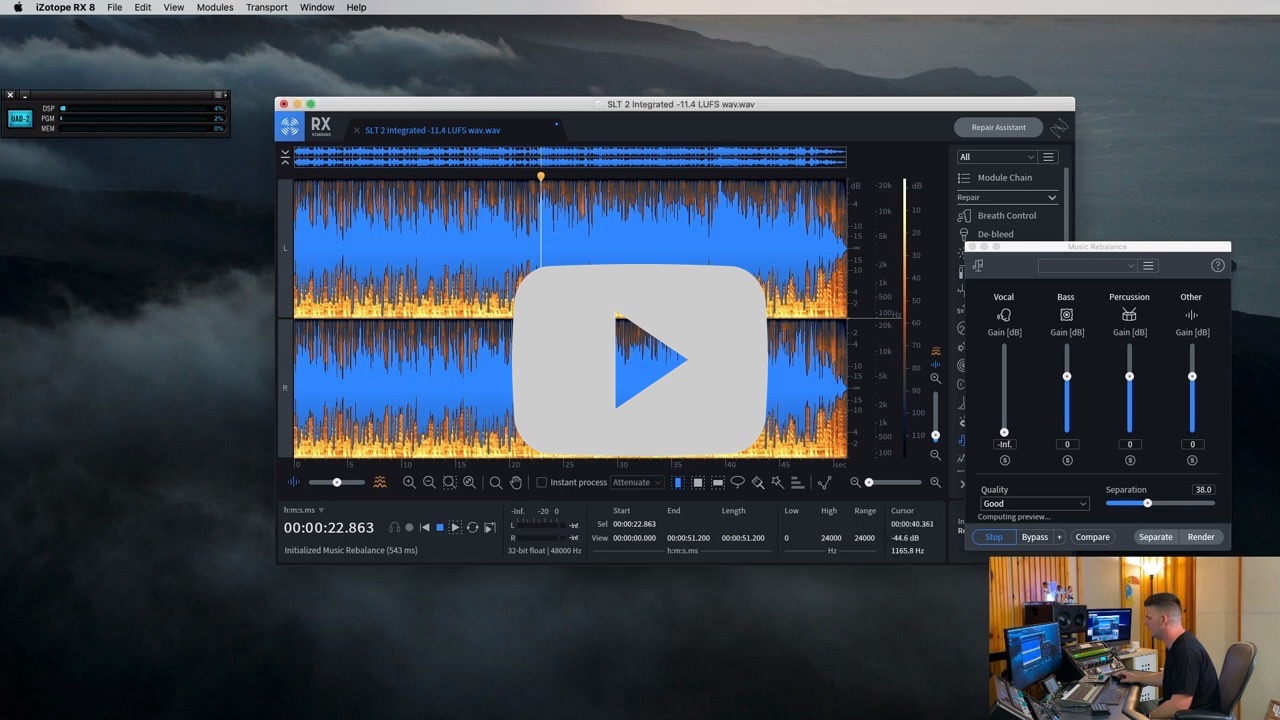Click the Separation value field 38.0

coord(1203,490)
